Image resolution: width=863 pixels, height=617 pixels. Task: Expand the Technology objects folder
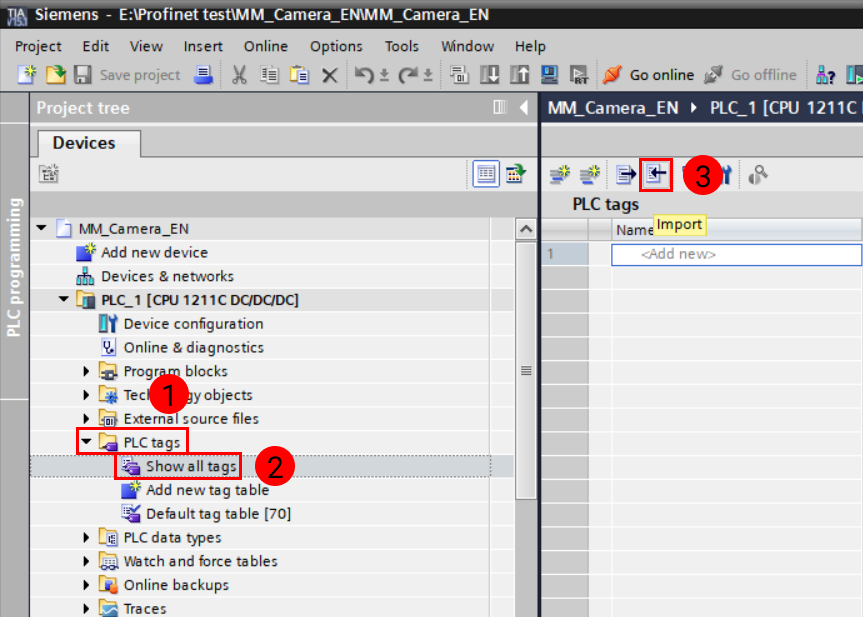[x=86, y=395]
